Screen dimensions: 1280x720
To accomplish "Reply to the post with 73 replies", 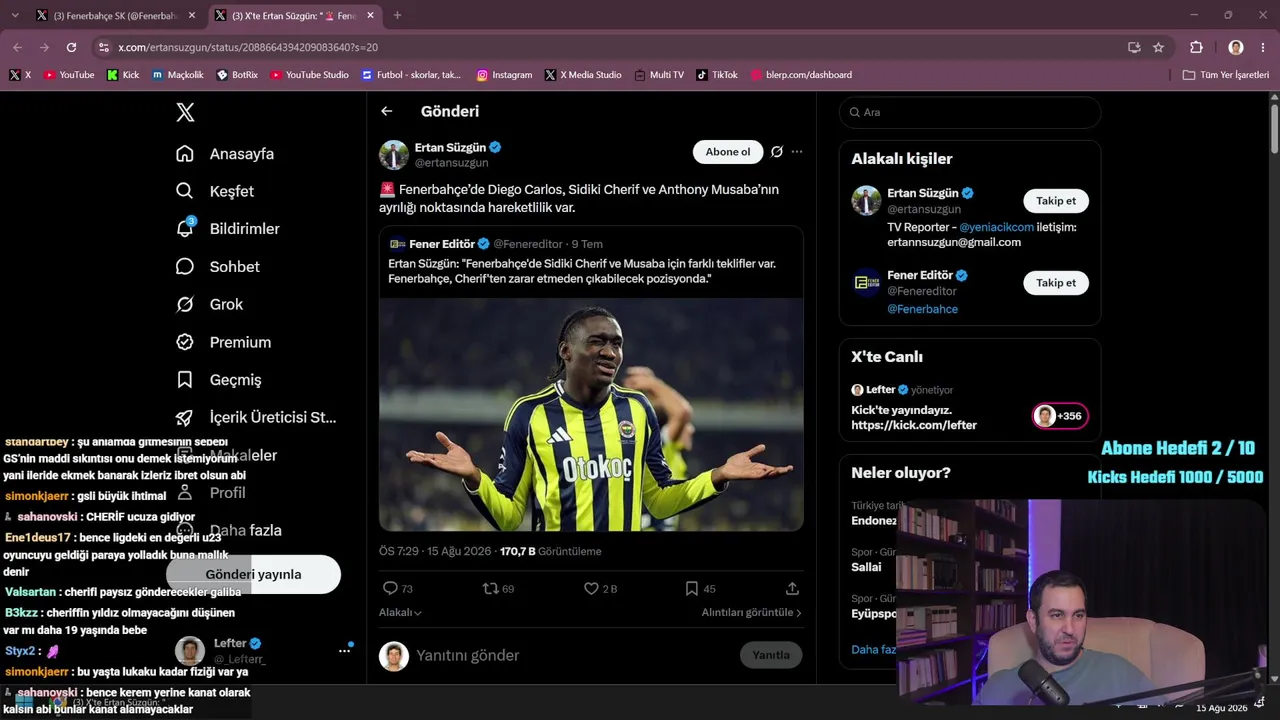I will click(x=398, y=589).
